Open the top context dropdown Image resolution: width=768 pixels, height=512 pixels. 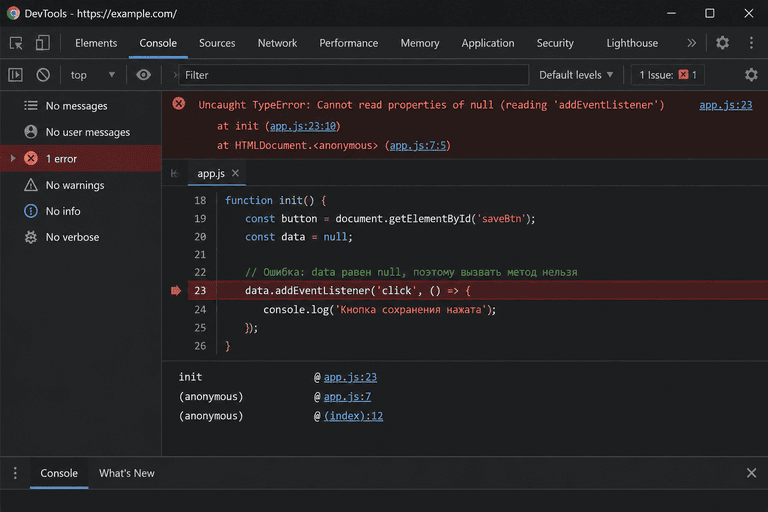coord(93,75)
